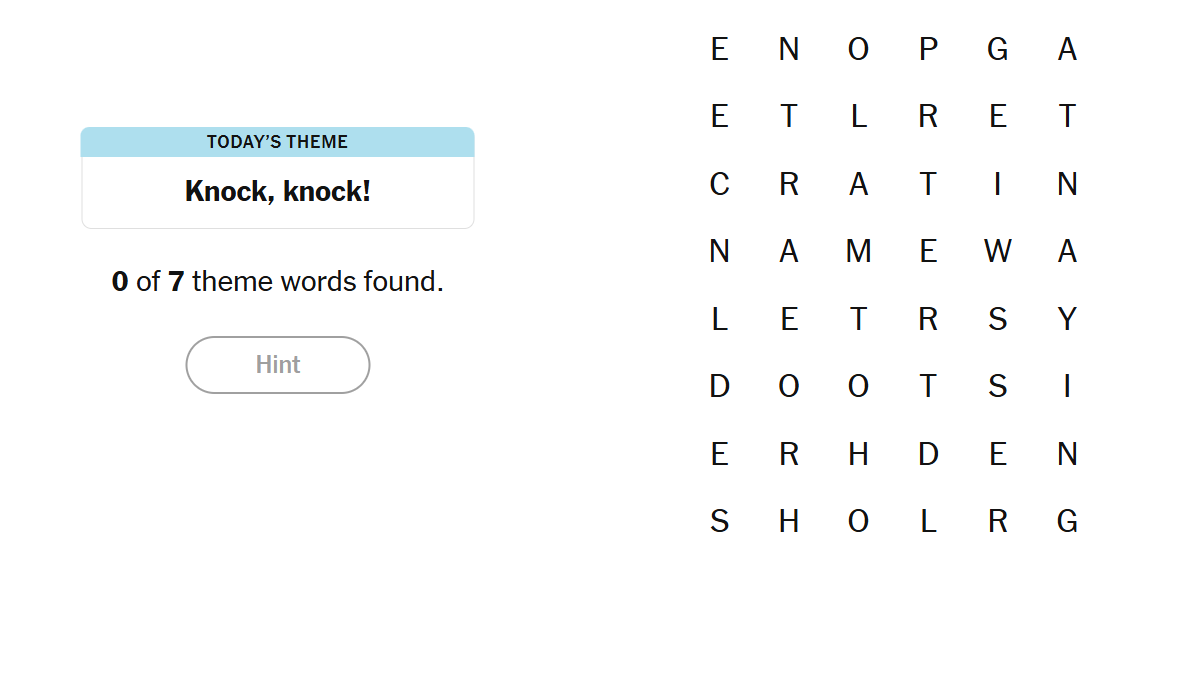Select the L between T and R
This screenshot has height=691, width=1194.
click(x=858, y=117)
